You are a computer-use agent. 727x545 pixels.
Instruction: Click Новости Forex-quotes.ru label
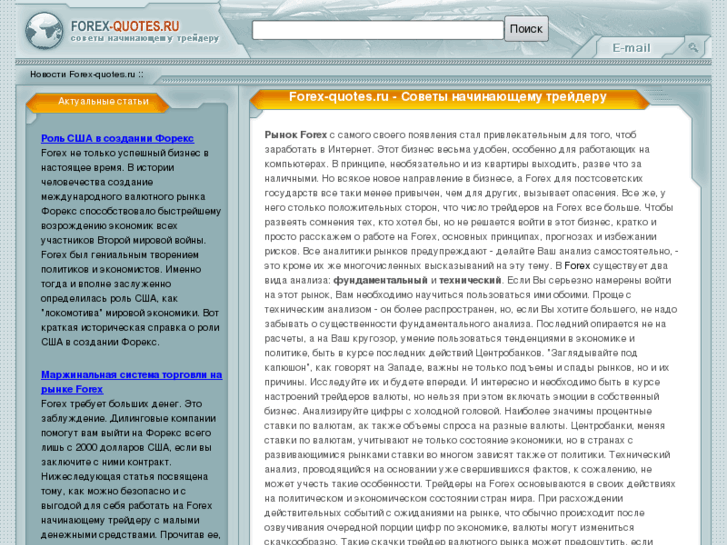(87, 74)
